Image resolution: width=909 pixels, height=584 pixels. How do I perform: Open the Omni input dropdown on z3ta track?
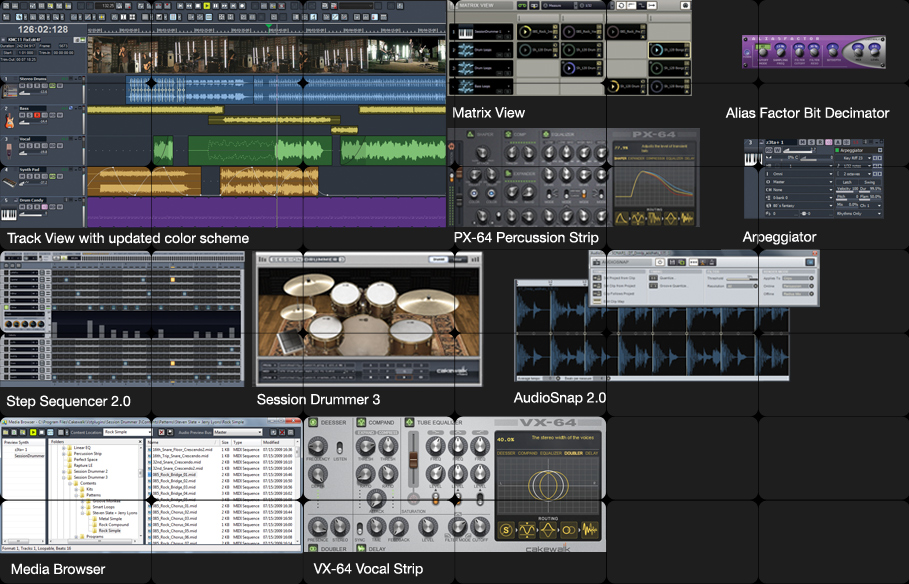pyautogui.click(x=799, y=173)
